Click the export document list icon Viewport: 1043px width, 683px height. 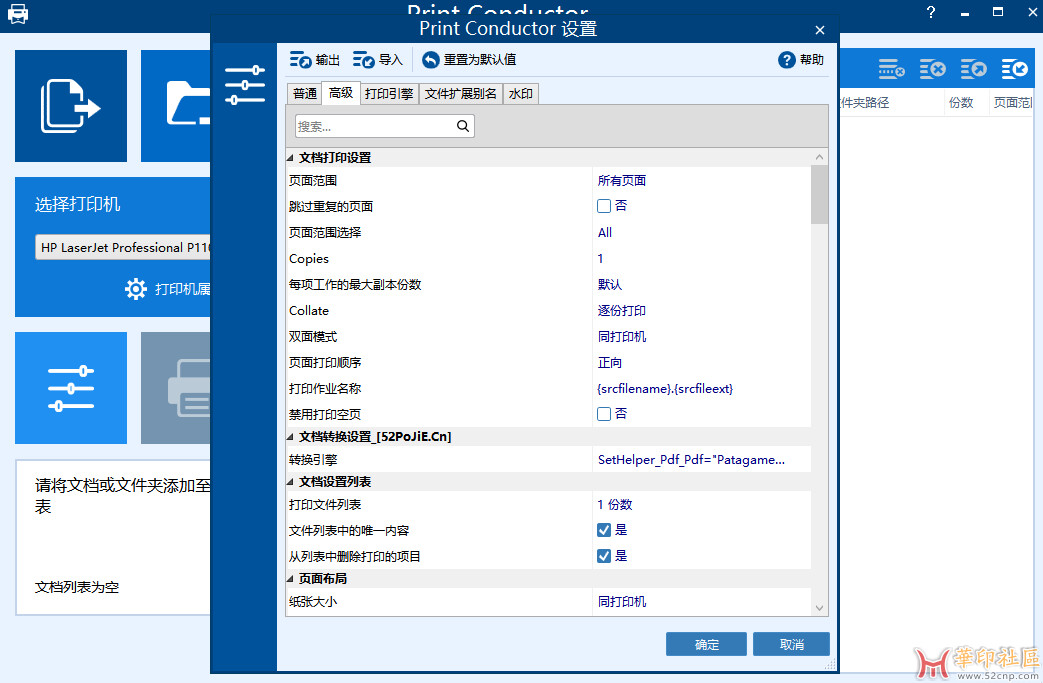[972, 68]
